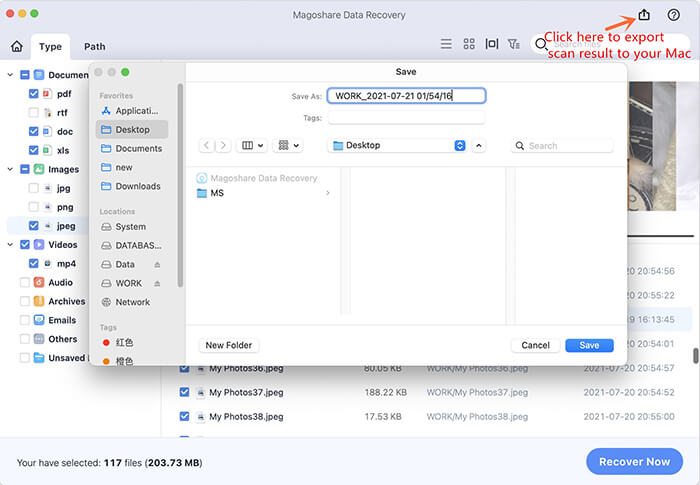
Task: Click the New Folder button
Action: [229, 345]
